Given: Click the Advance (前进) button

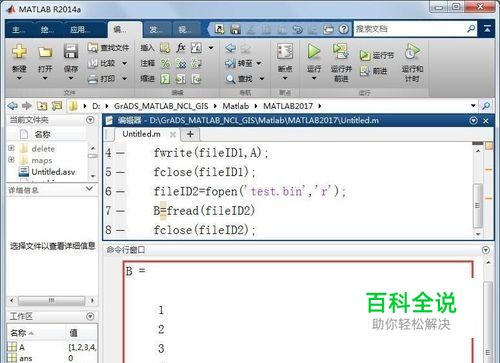Looking at the screenshot, I should (x=373, y=71).
